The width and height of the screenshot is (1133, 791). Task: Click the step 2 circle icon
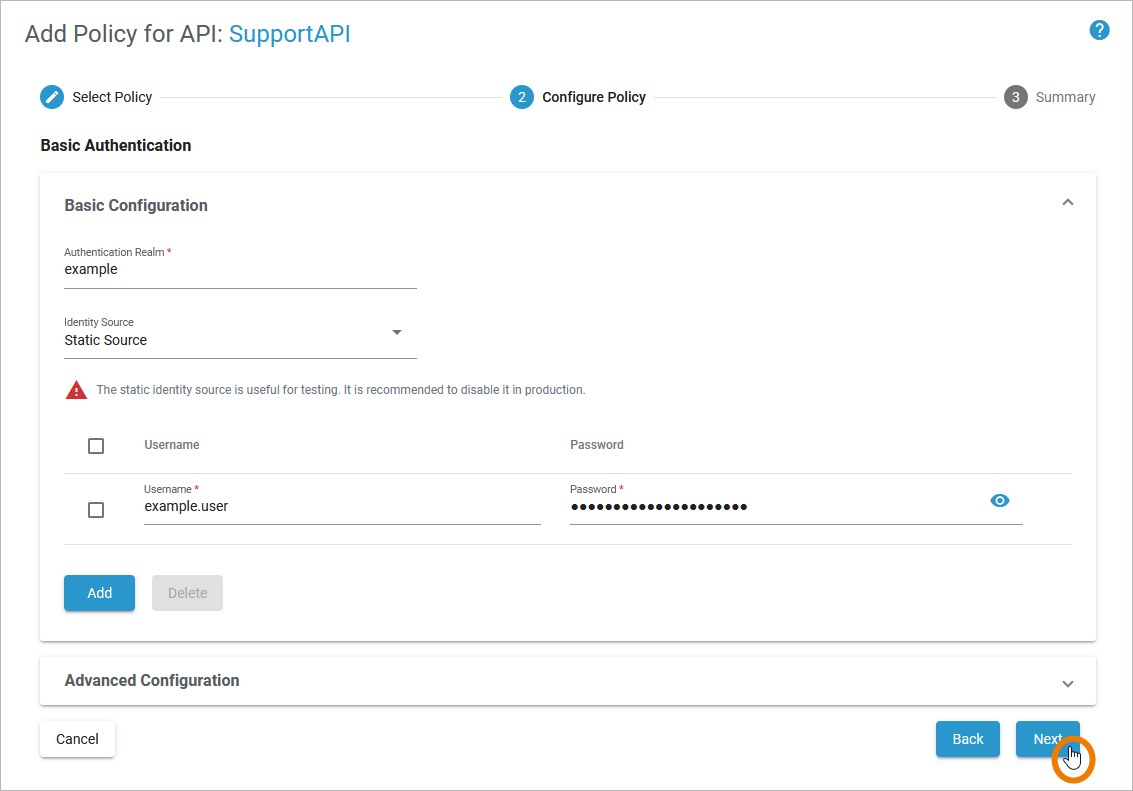(x=522, y=97)
